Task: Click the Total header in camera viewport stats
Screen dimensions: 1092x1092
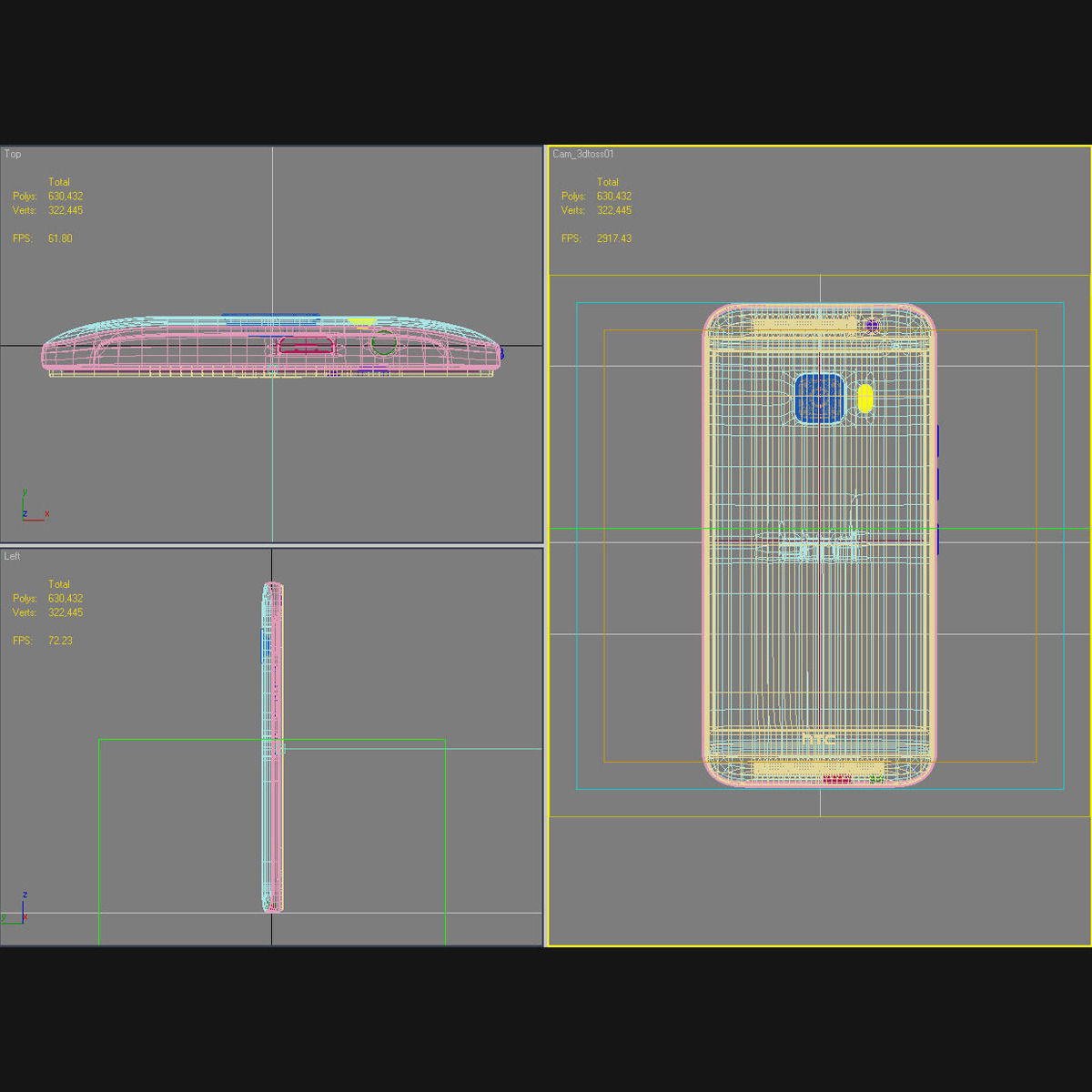Action: pyautogui.click(x=608, y=182)
